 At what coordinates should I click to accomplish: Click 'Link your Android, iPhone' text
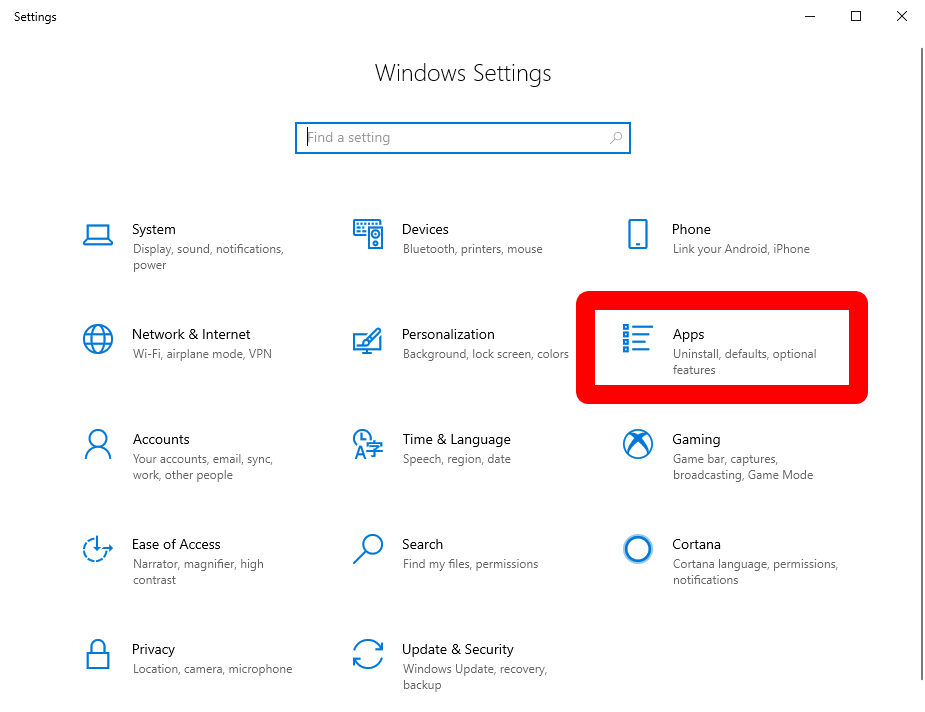741,249
